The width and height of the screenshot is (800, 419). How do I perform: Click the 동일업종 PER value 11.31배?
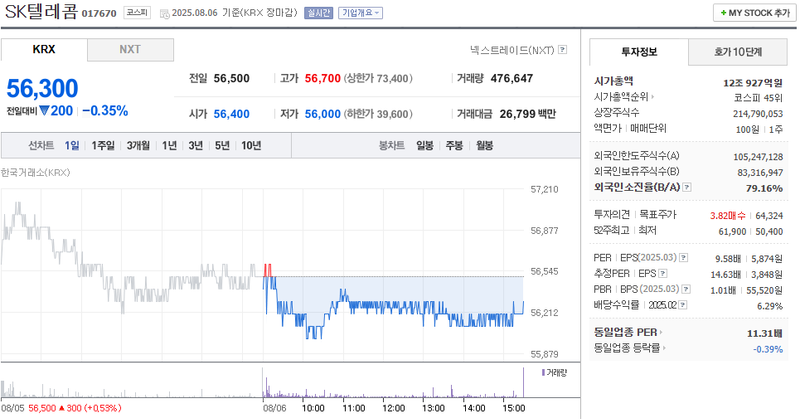(765, 333)
